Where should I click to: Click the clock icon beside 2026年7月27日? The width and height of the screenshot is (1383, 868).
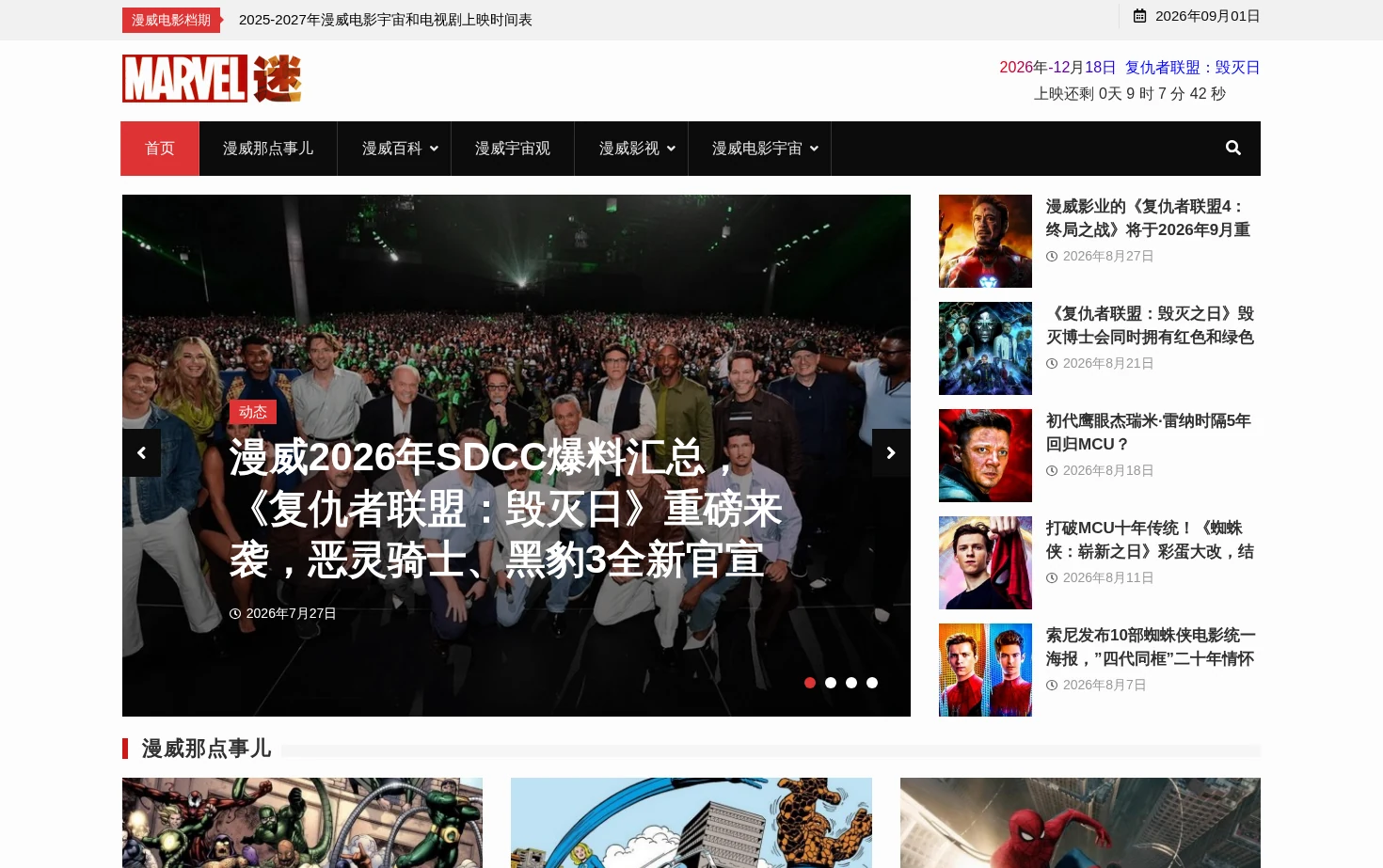(x=235, y=613)
